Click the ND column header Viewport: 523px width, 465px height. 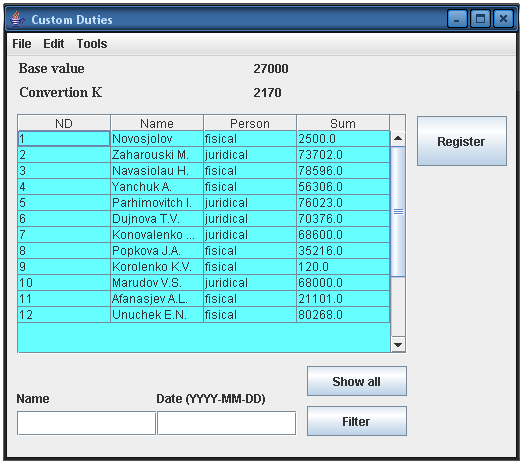click(64, 123)
